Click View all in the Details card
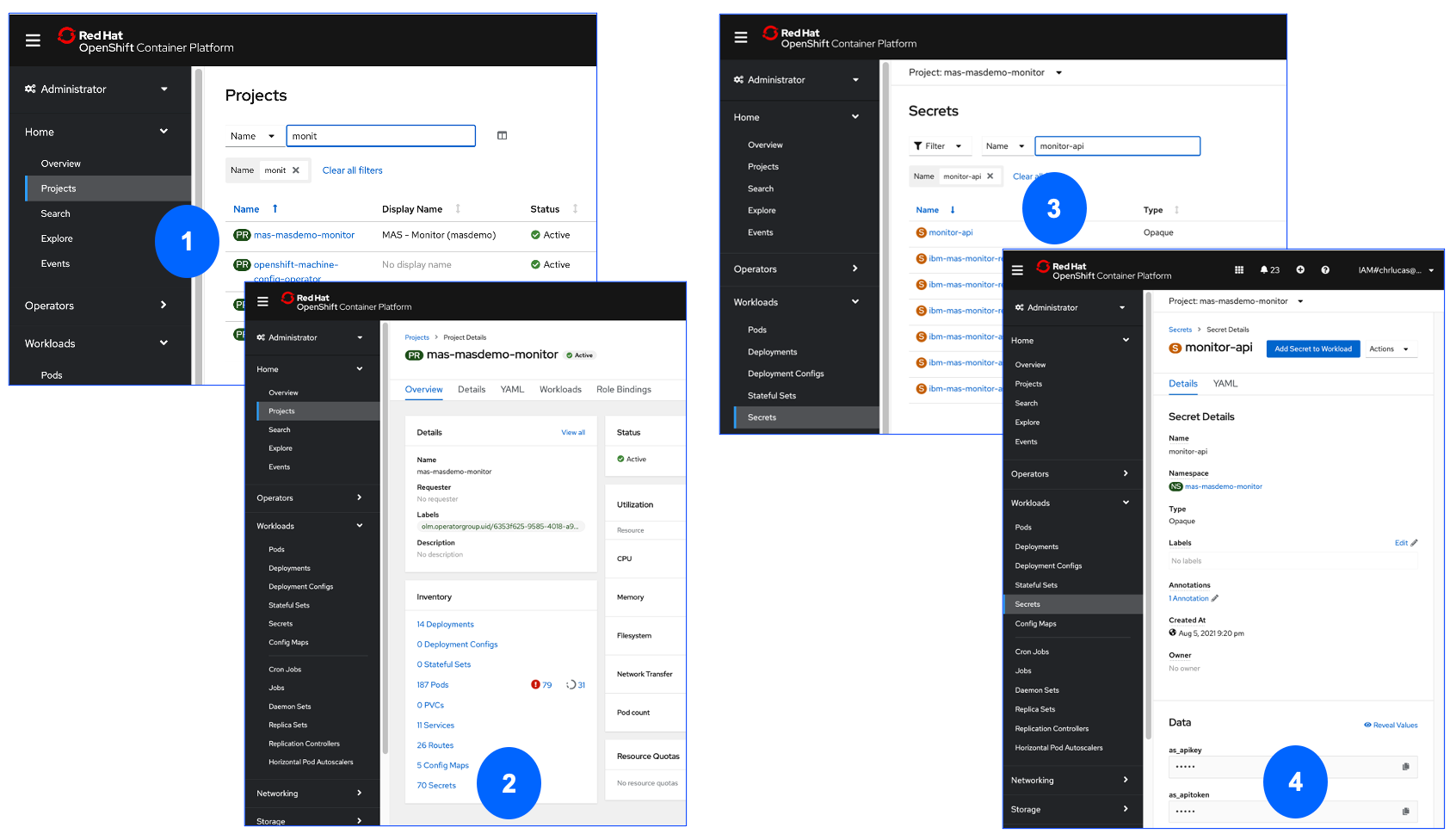 573,433
